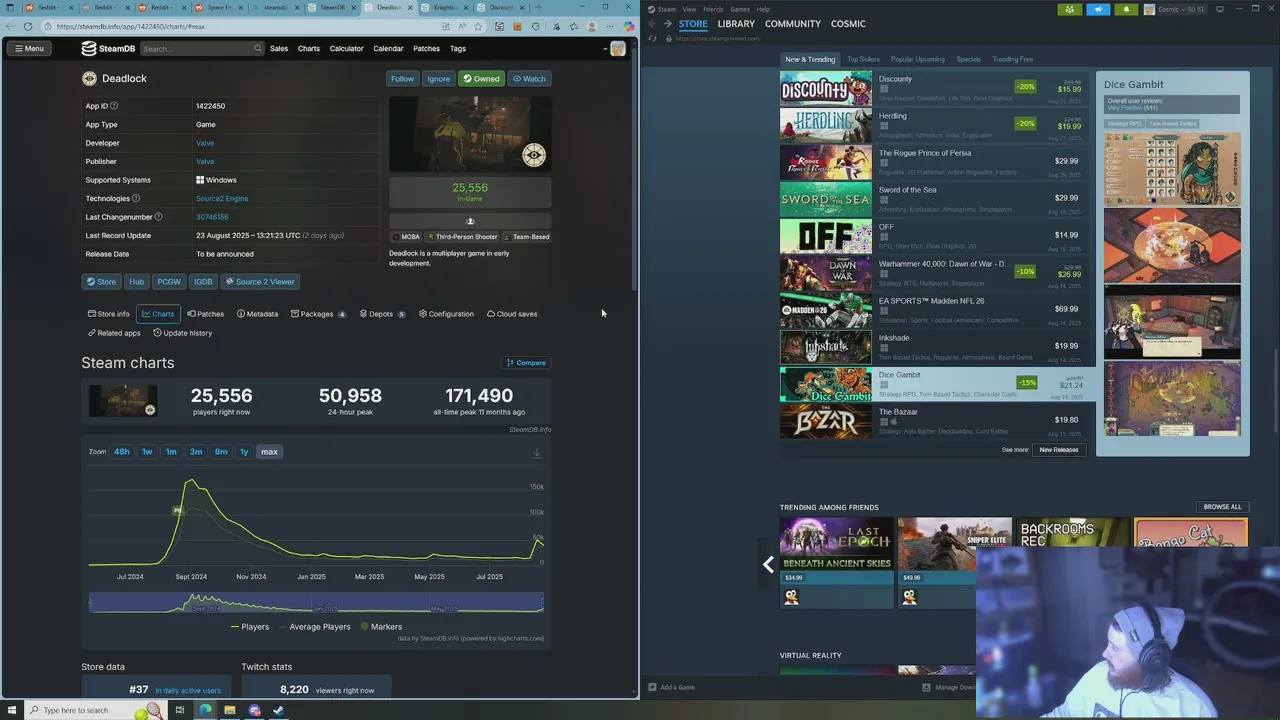
Task: Click the Edge icon in the taskbar
Action: 205,710
